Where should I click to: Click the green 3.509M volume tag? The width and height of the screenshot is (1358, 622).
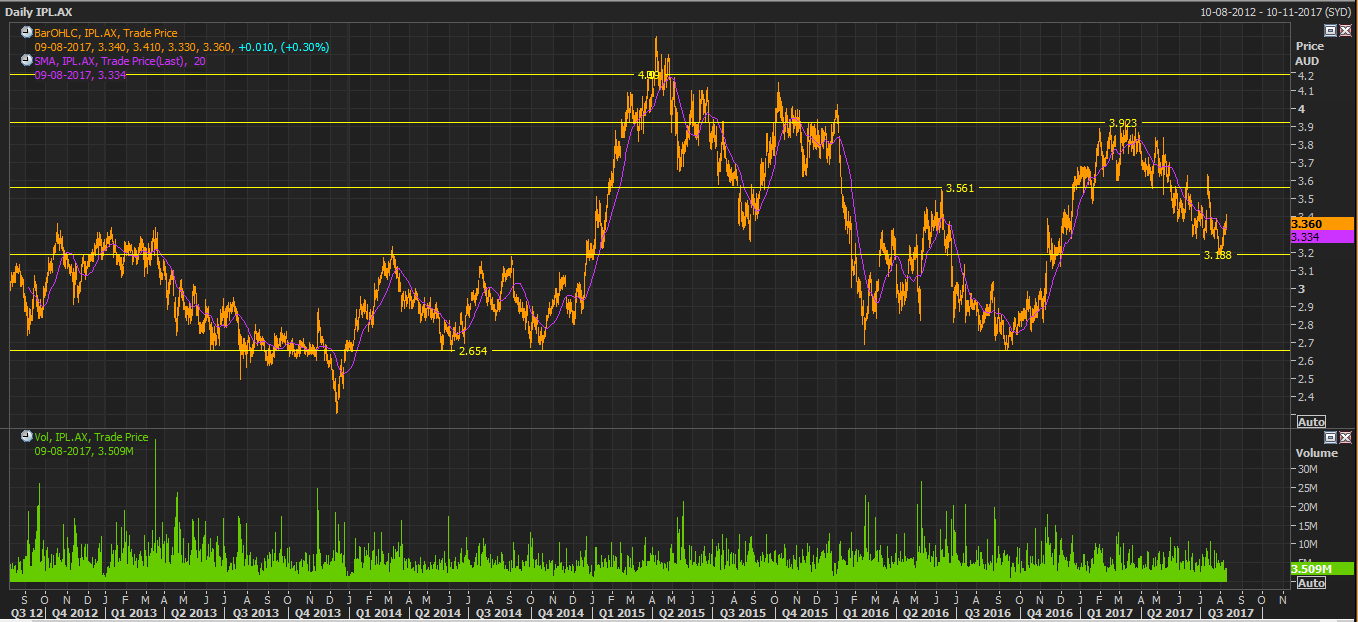click(1321, 569)
